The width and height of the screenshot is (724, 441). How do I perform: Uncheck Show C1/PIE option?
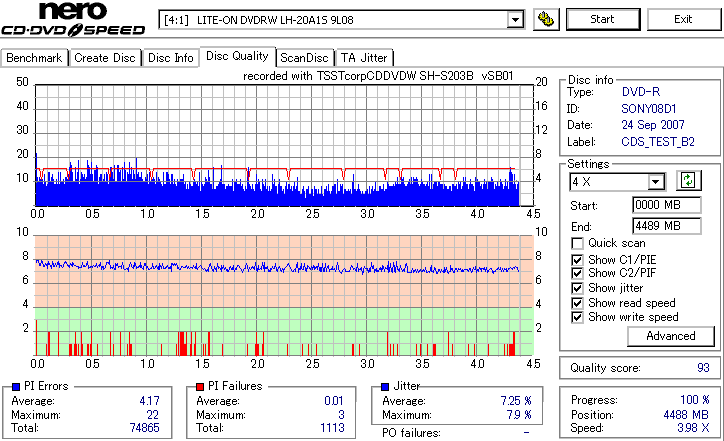click(577, 260)
